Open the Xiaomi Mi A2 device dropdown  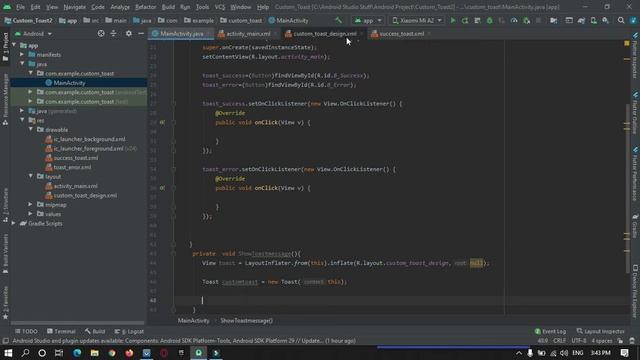pos(416,20)
